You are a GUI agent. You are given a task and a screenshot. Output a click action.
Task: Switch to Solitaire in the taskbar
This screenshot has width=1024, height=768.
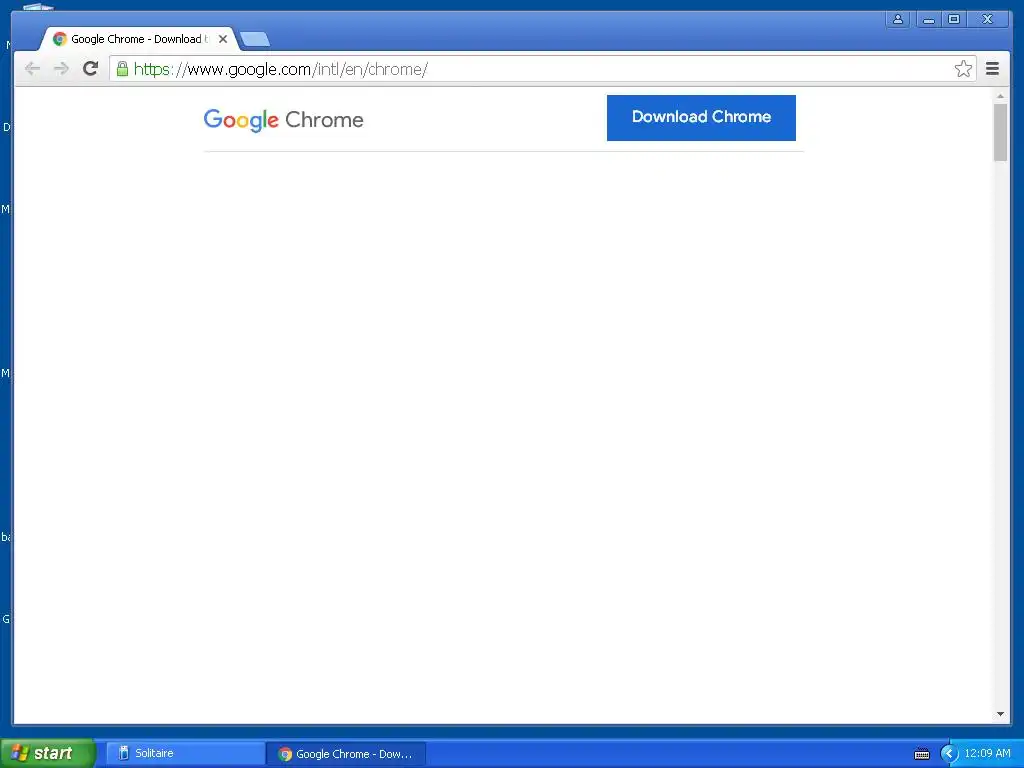(184, 753)
